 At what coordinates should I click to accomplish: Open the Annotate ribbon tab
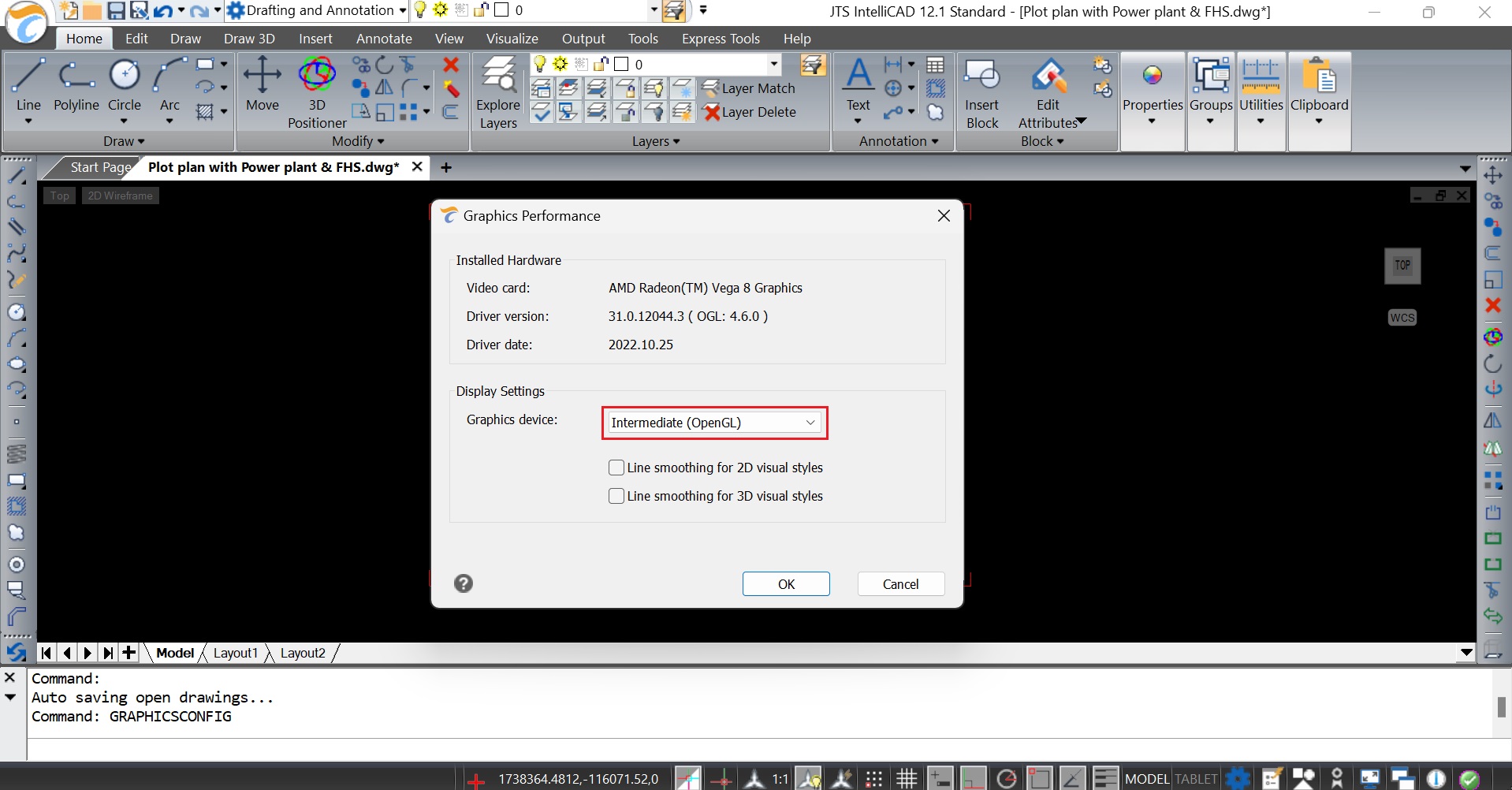384,39
